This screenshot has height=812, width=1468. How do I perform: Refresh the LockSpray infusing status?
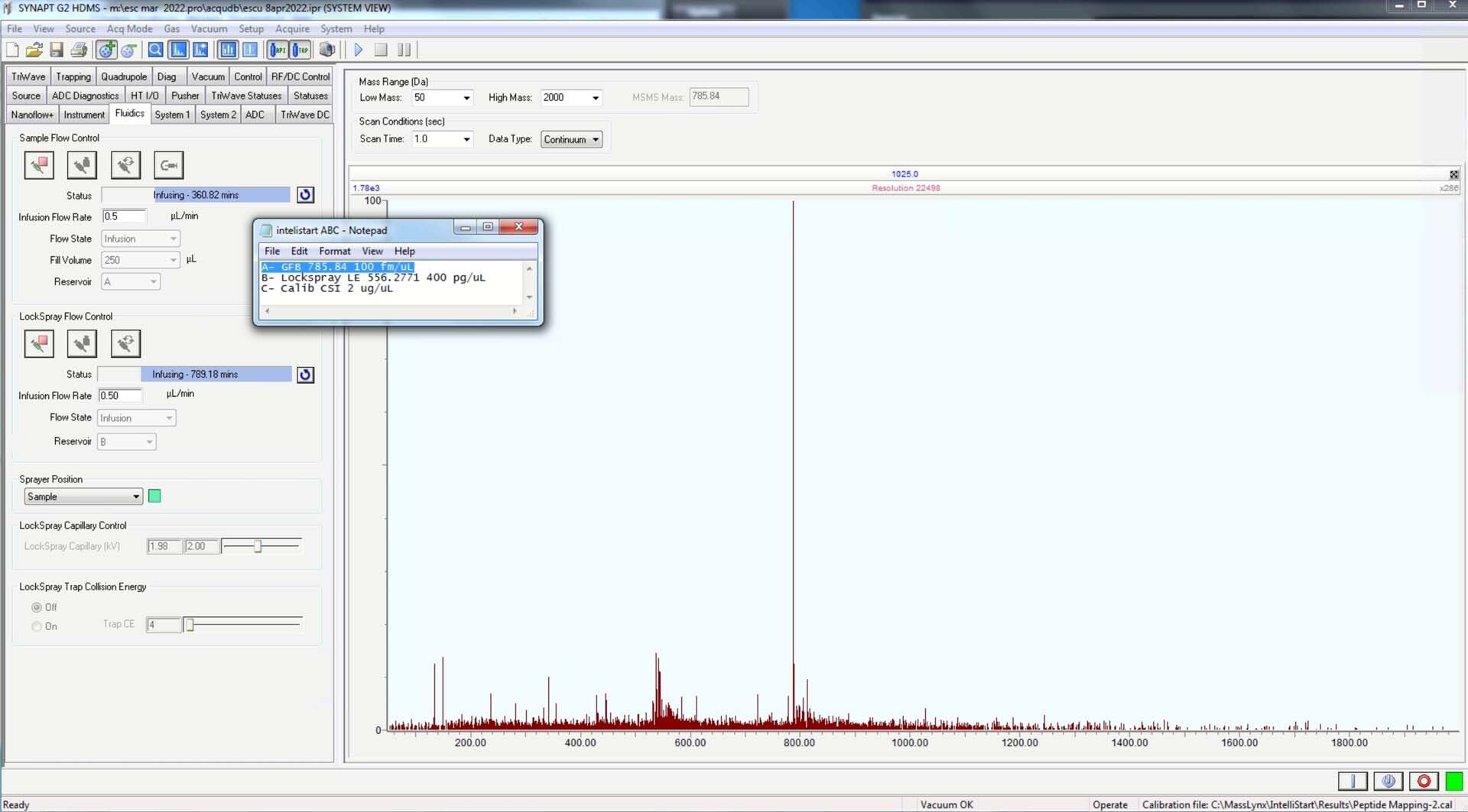pyautogui.click(x=305, y=375)
